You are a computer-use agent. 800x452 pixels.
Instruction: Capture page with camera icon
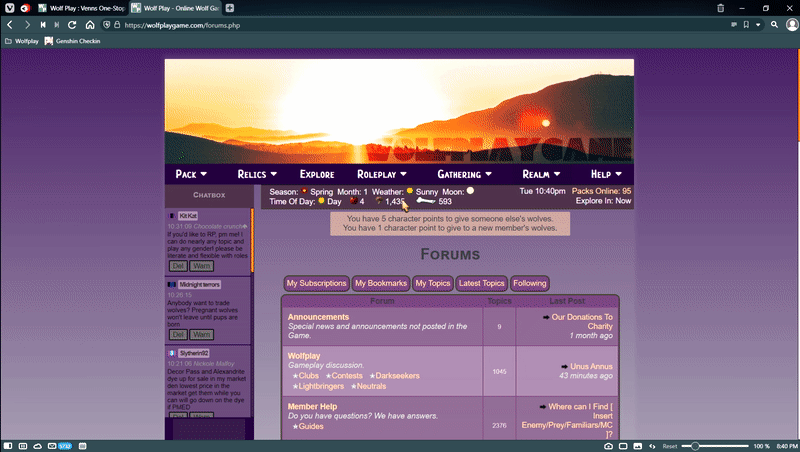pos(608,446)
